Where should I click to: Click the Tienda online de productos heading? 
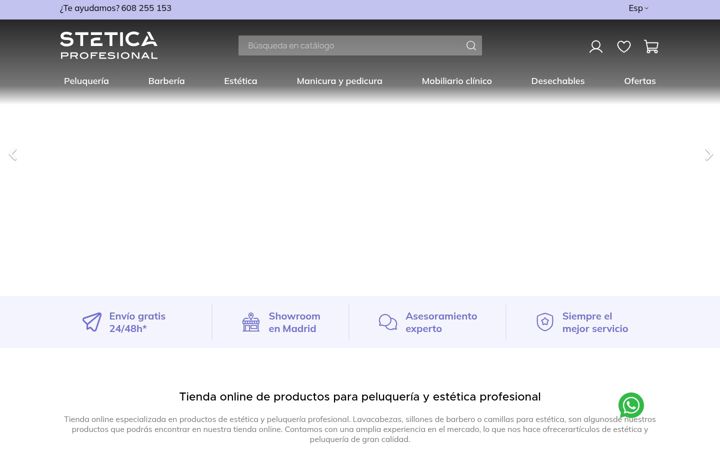[360, 397]
